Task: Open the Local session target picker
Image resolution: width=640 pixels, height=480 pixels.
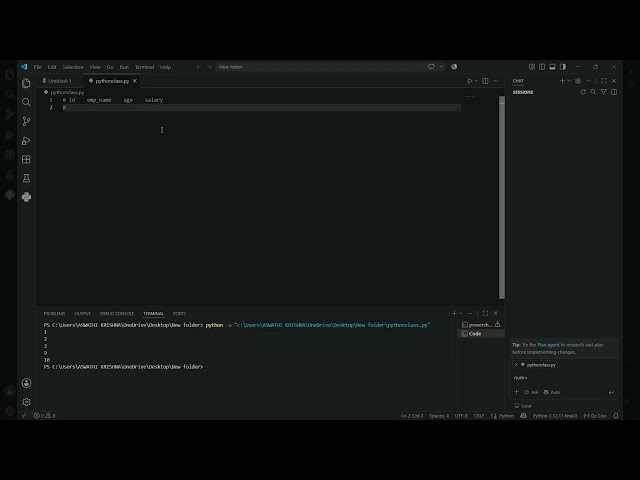Action: (x=523, y=406)
